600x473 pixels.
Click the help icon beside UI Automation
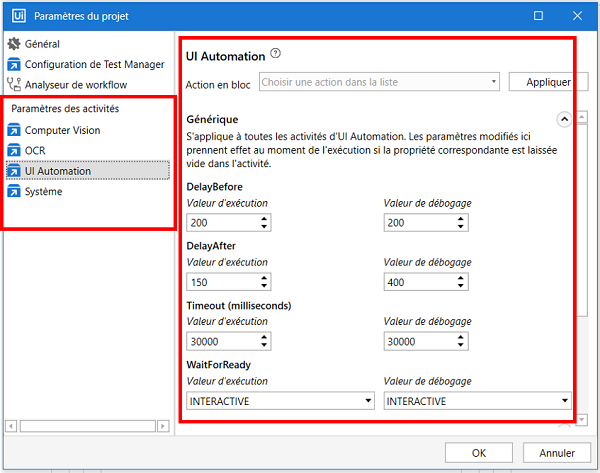(x=276, y=56)
